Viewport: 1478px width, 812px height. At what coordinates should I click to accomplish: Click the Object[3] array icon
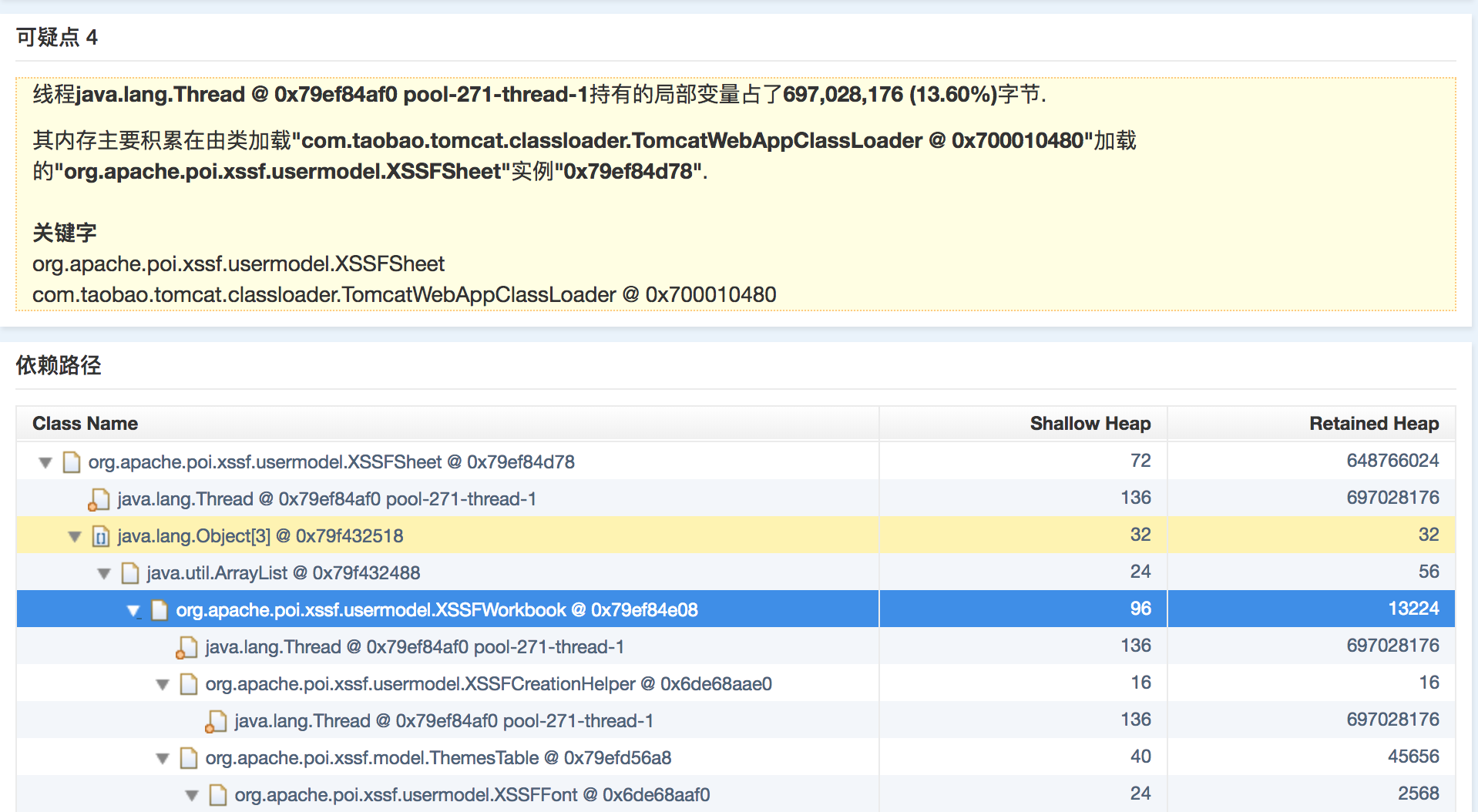coord(101,536)
